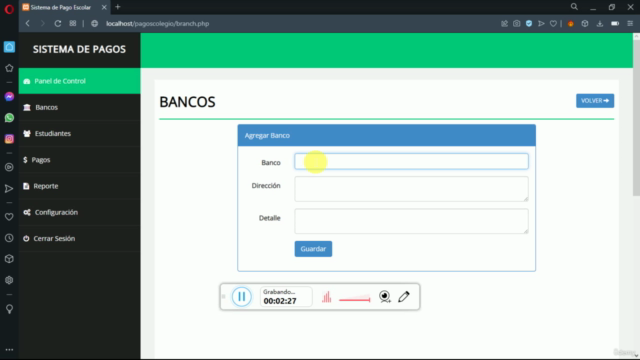Open bookmarks star in Opera sidebar
Screen dimensions: 640x360
(9, 68)
